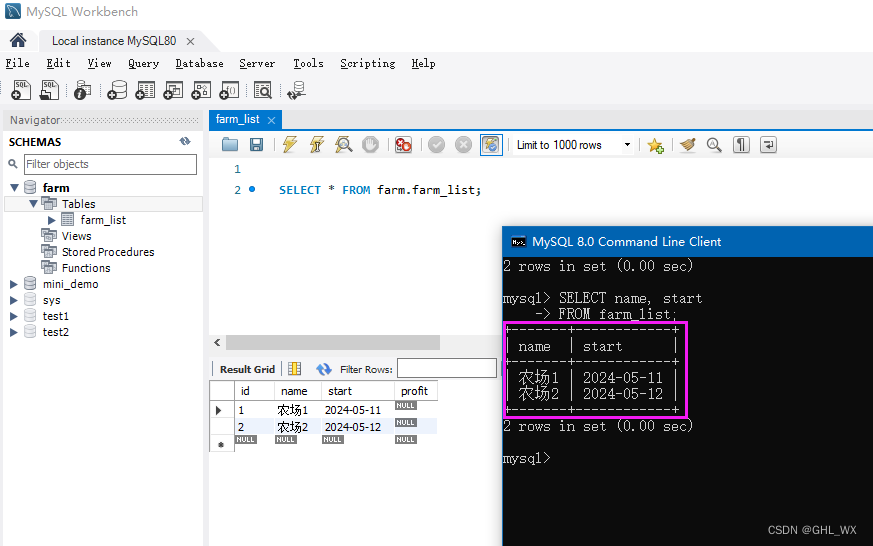Click the start column header
The width and height of the screenshot is (873, 546).
(x=357, y=391)
